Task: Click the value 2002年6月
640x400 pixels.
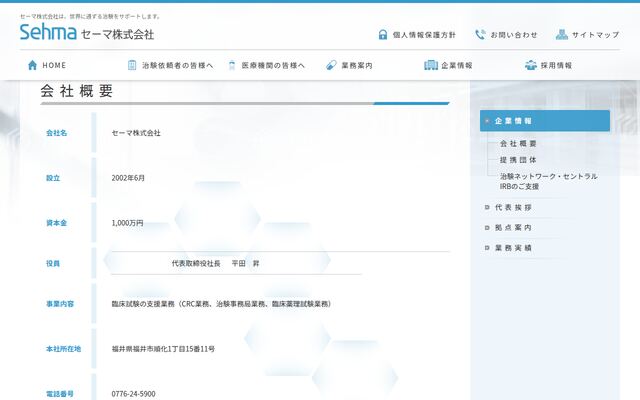Action: click(128, 178)
